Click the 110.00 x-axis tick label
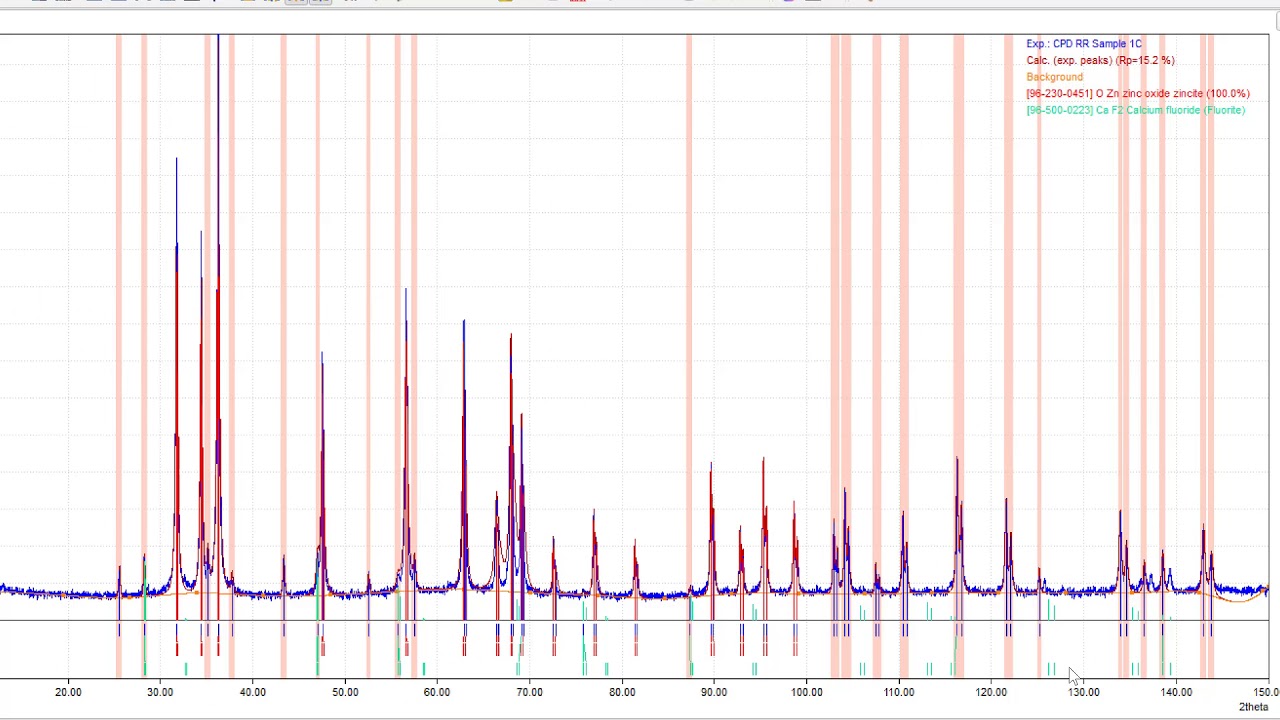 pyautogui.click(x=899, y=692)
